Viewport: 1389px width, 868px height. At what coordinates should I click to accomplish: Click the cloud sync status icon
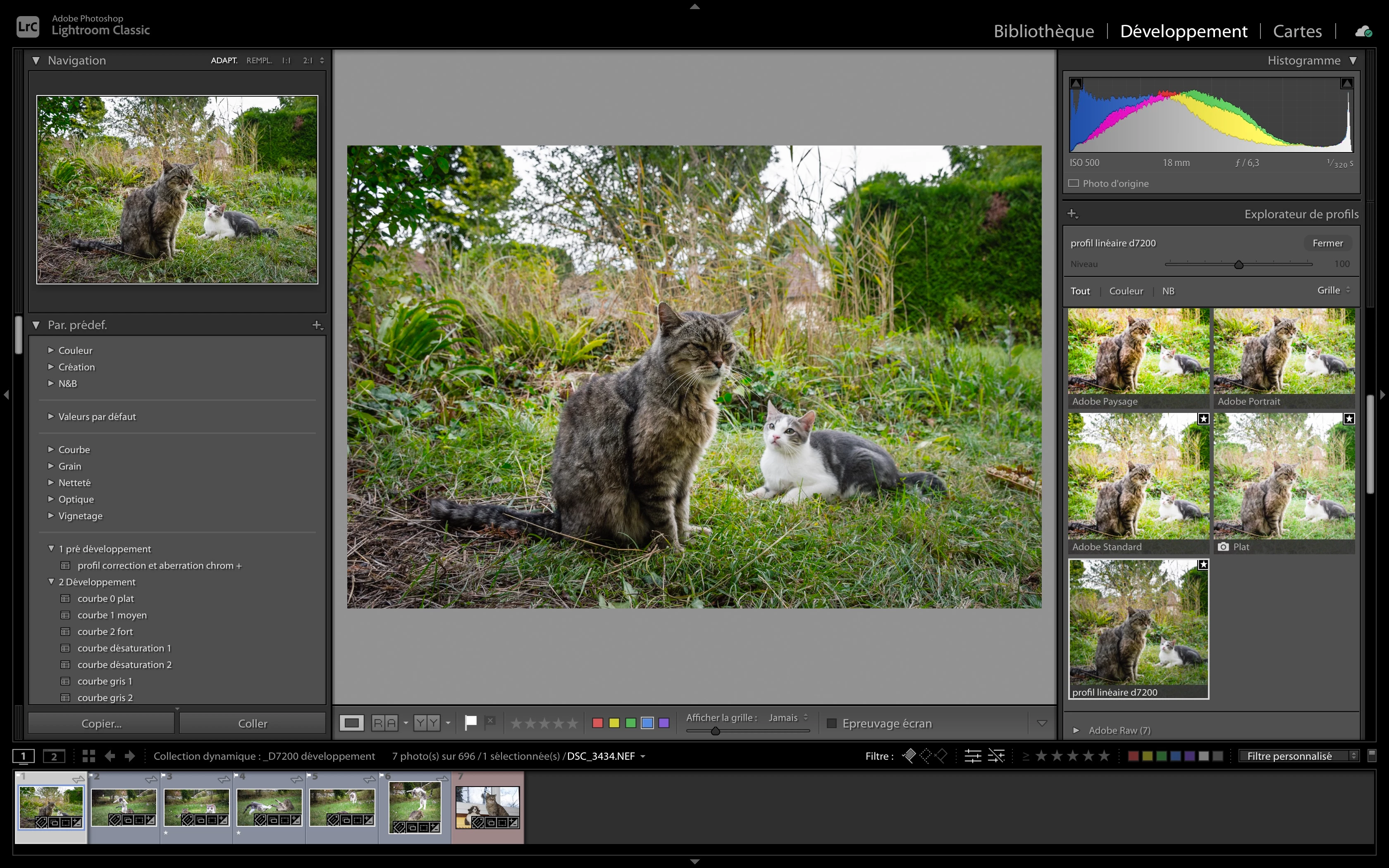[x=1363, y=31]
